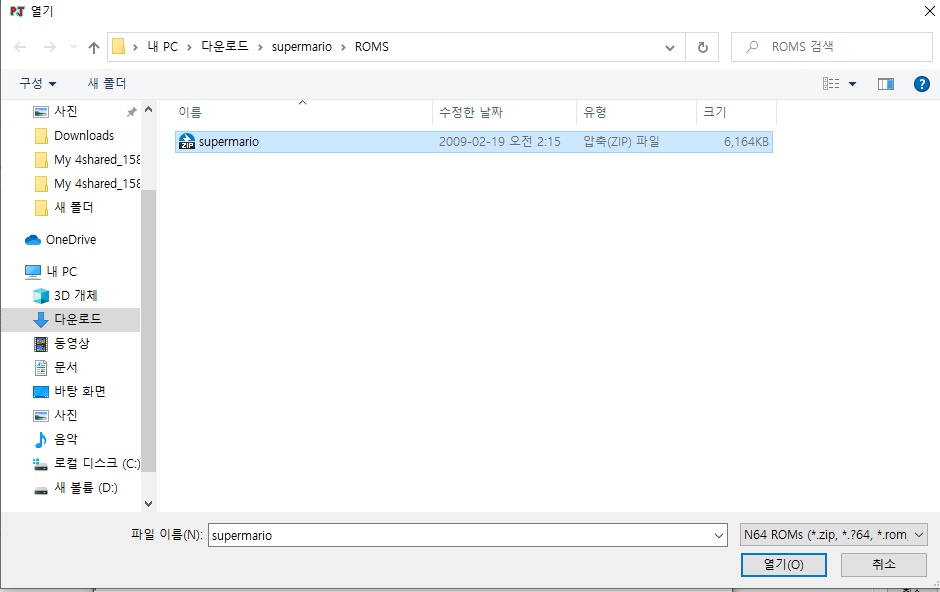The image size is (940, 592).
Task: Click the pin icon next to 사진
Action: (131, 112)
